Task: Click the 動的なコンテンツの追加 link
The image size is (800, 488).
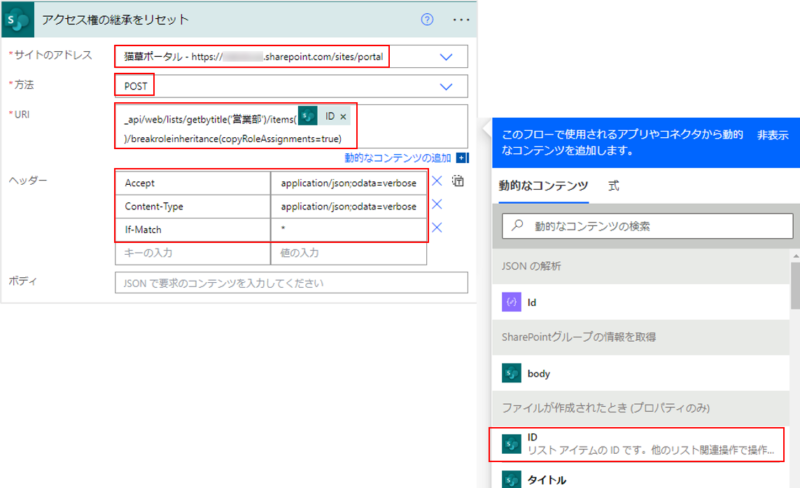Action: 398,158
